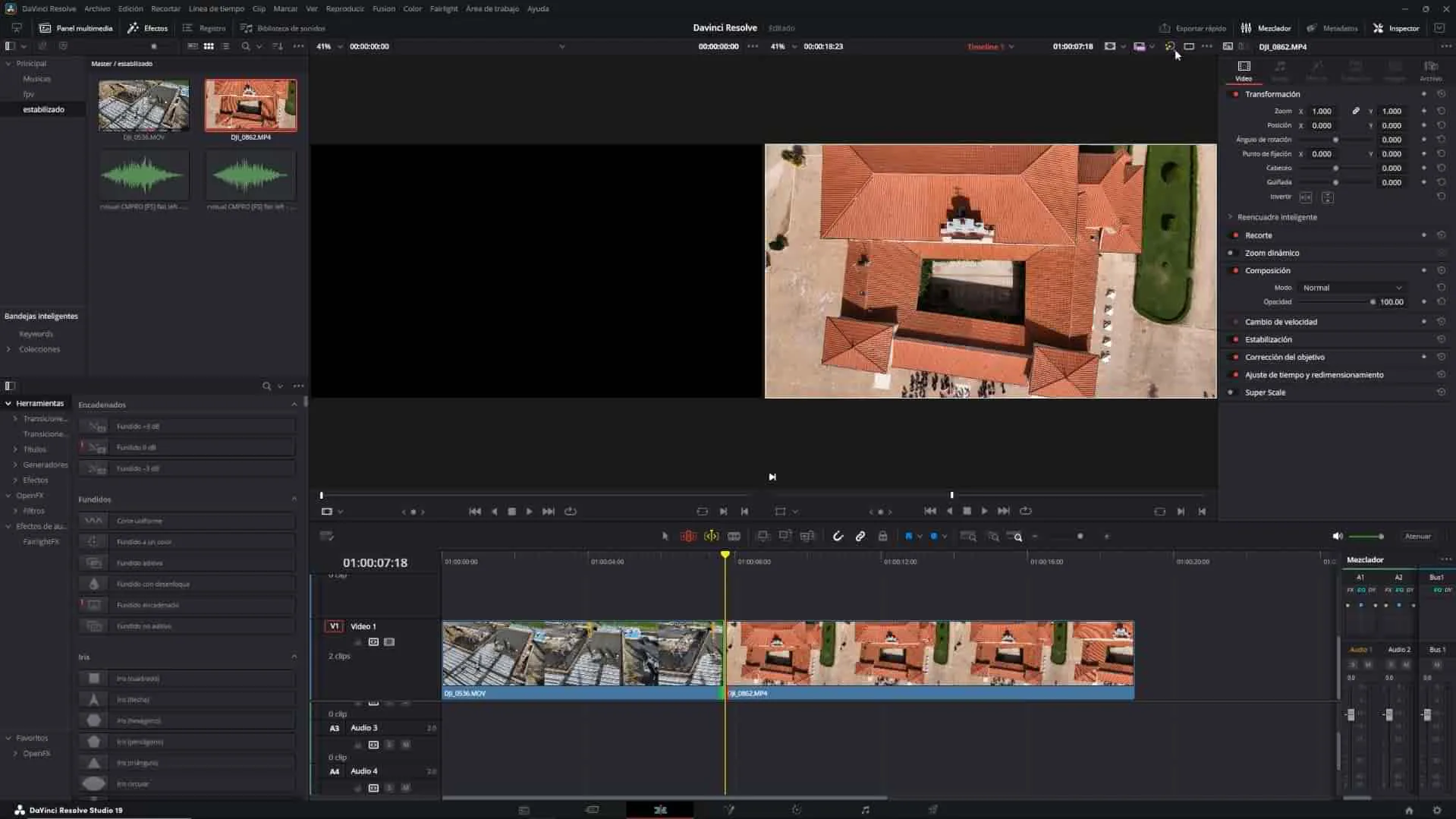Expand the Generadores category
The image size is (1456, 819).
(x=15, y=465)
